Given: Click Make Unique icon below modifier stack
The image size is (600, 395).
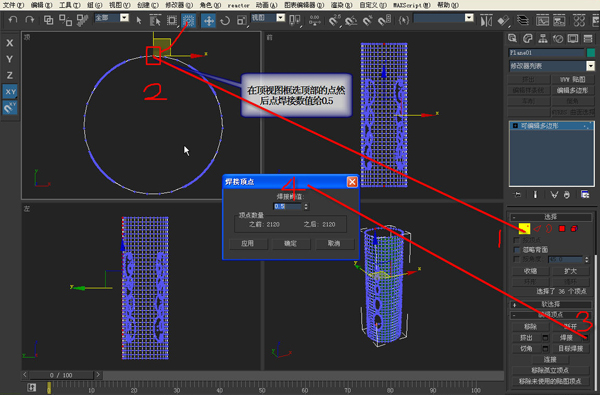Looking at the screenshot, I should 554,195.
